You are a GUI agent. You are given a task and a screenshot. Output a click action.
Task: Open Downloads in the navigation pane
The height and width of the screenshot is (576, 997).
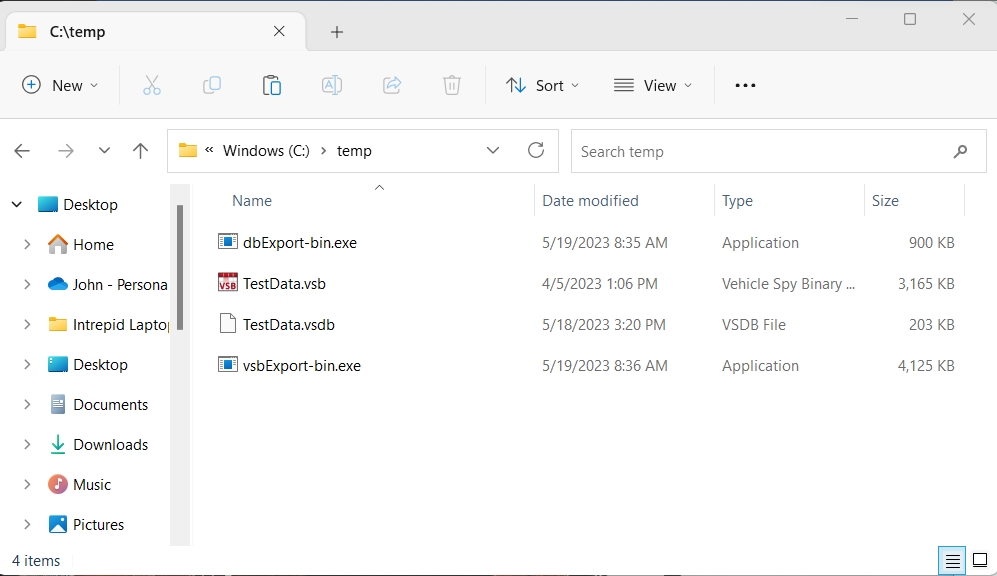(110, 445)
